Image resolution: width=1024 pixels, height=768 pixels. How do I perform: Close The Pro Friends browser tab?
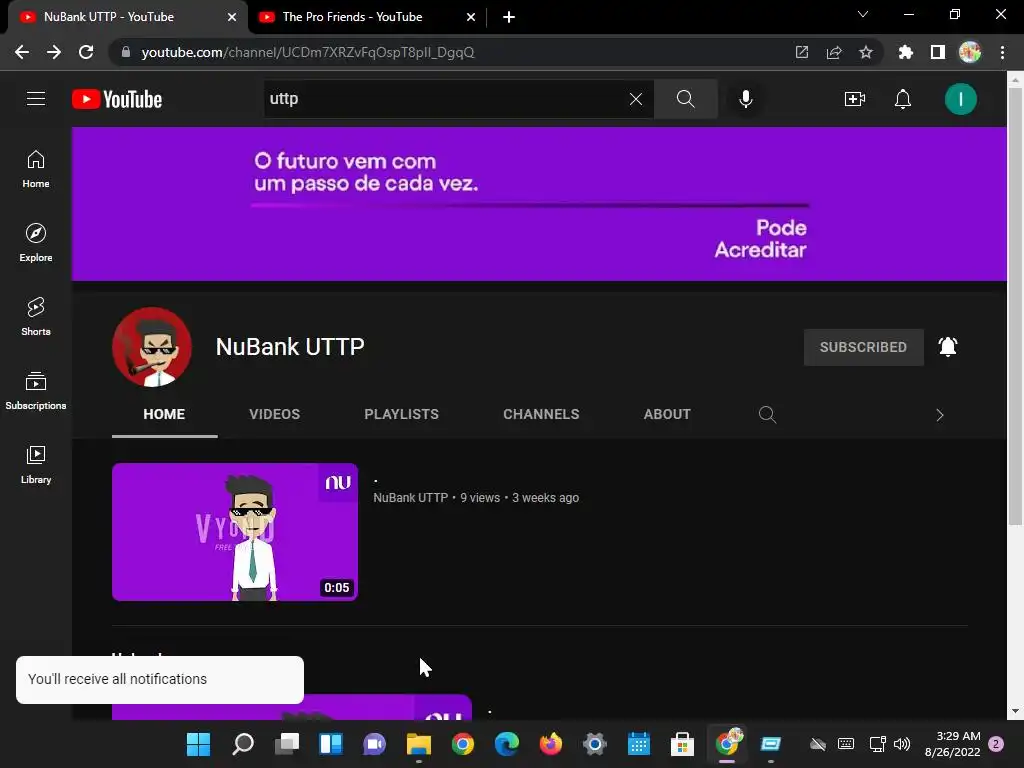(471, 17)
